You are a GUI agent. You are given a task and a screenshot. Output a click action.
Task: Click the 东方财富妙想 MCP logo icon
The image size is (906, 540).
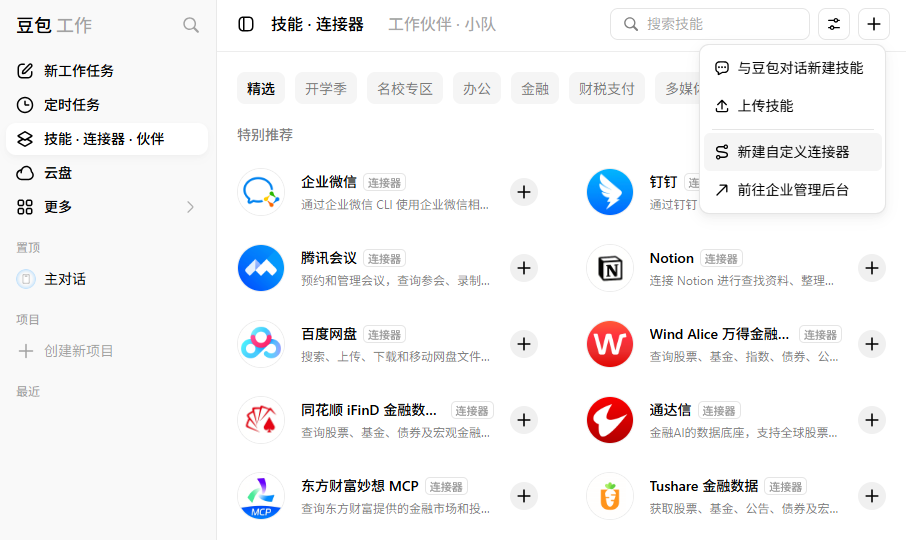pos(261,496)
